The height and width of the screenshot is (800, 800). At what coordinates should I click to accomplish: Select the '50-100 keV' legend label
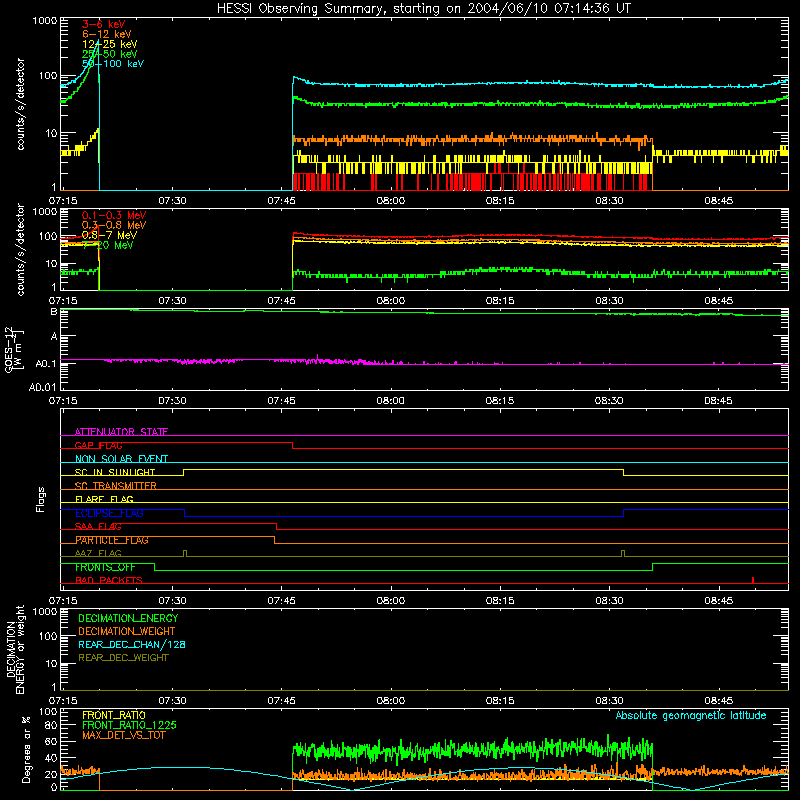112,64
